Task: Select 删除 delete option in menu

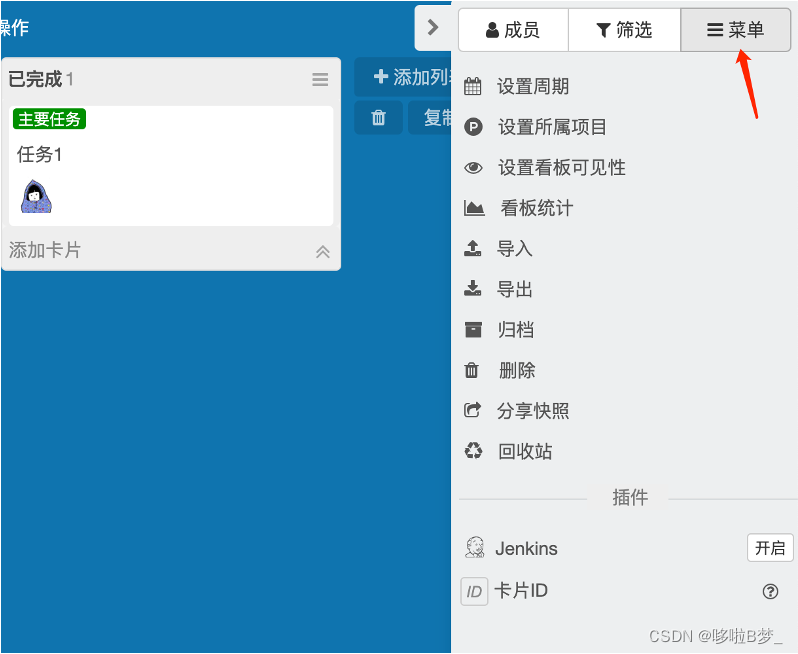Action: point(517,371)
